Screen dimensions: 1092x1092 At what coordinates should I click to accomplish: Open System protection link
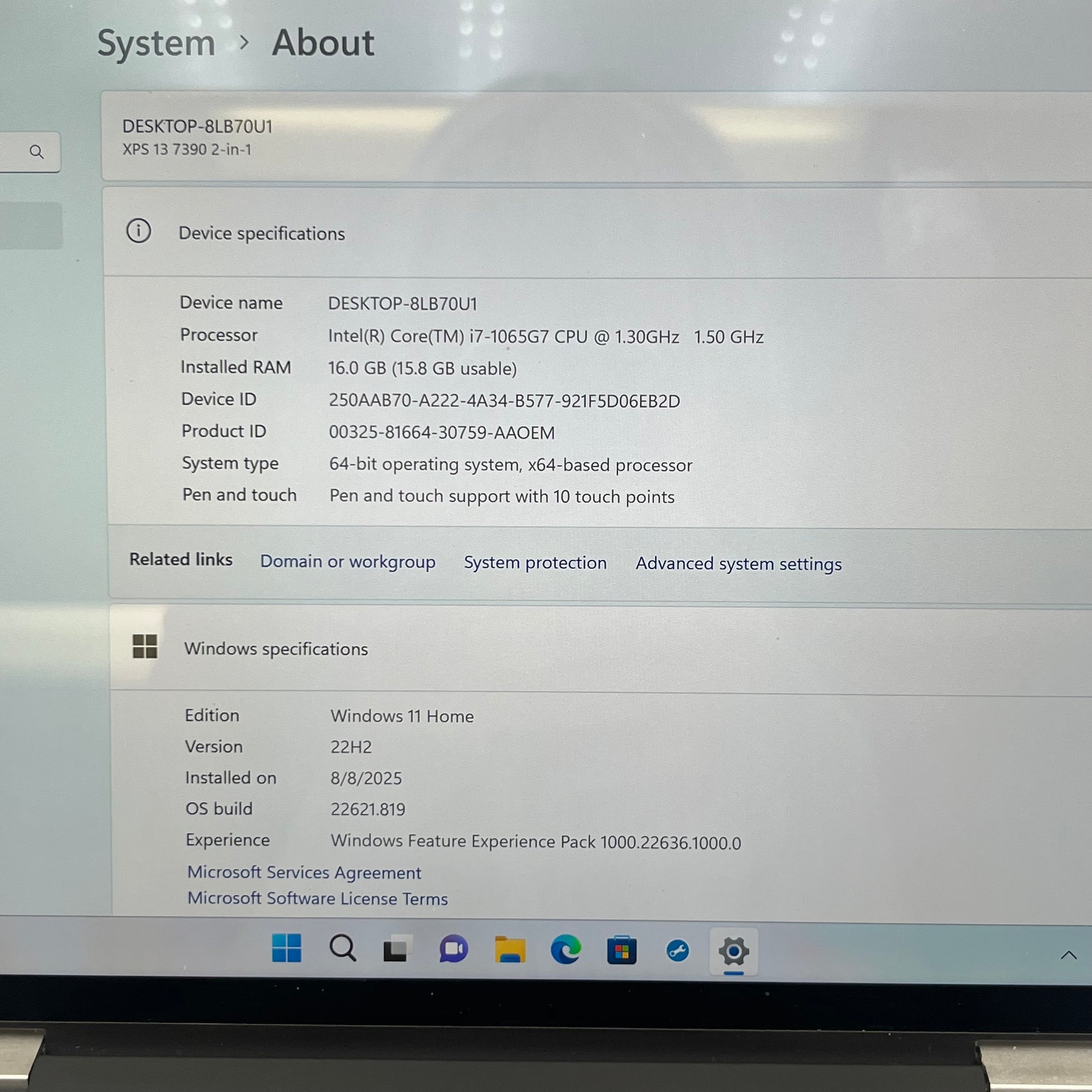[535, 562]
